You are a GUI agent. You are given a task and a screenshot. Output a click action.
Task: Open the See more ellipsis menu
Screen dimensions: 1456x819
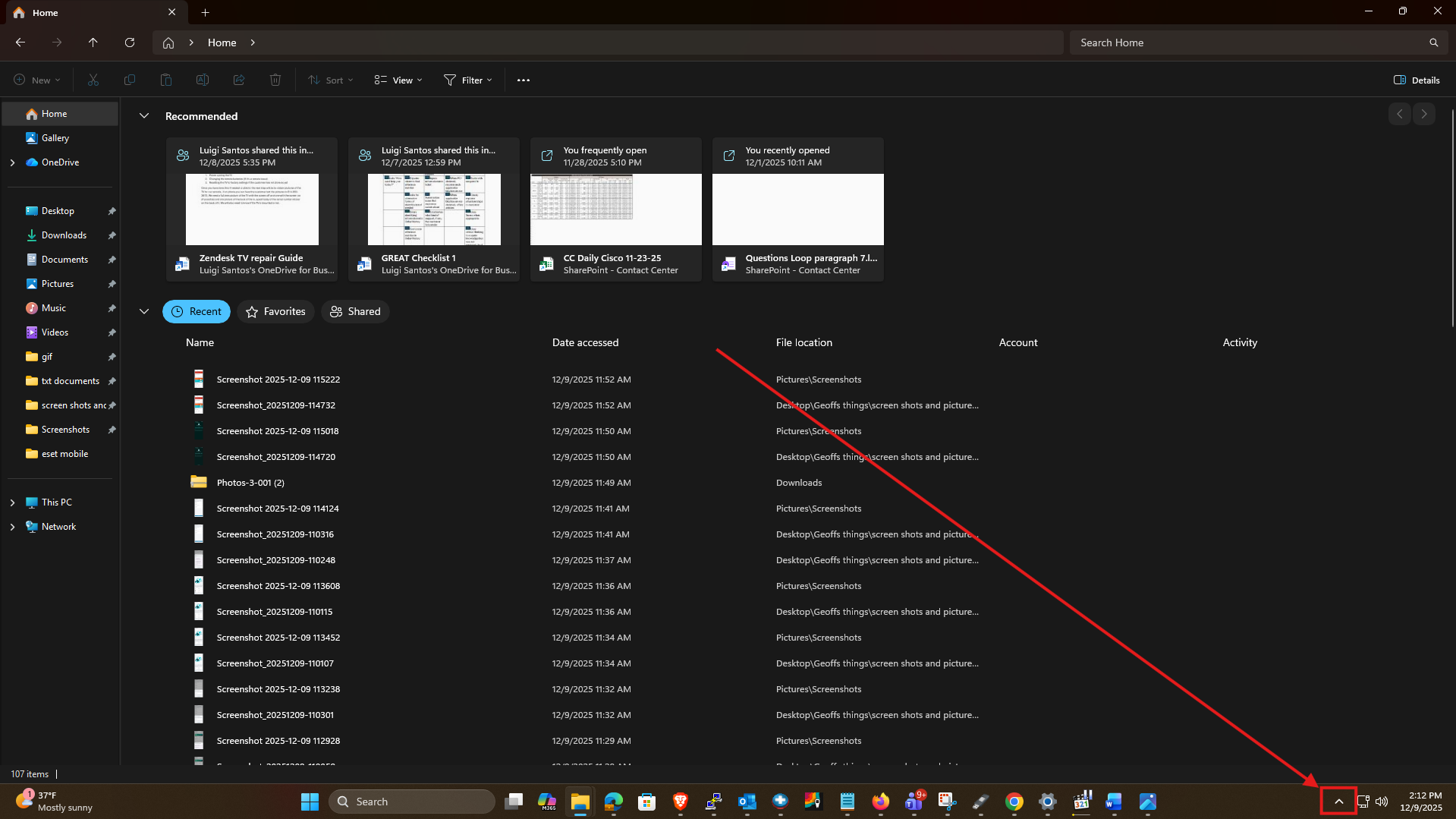523,80
